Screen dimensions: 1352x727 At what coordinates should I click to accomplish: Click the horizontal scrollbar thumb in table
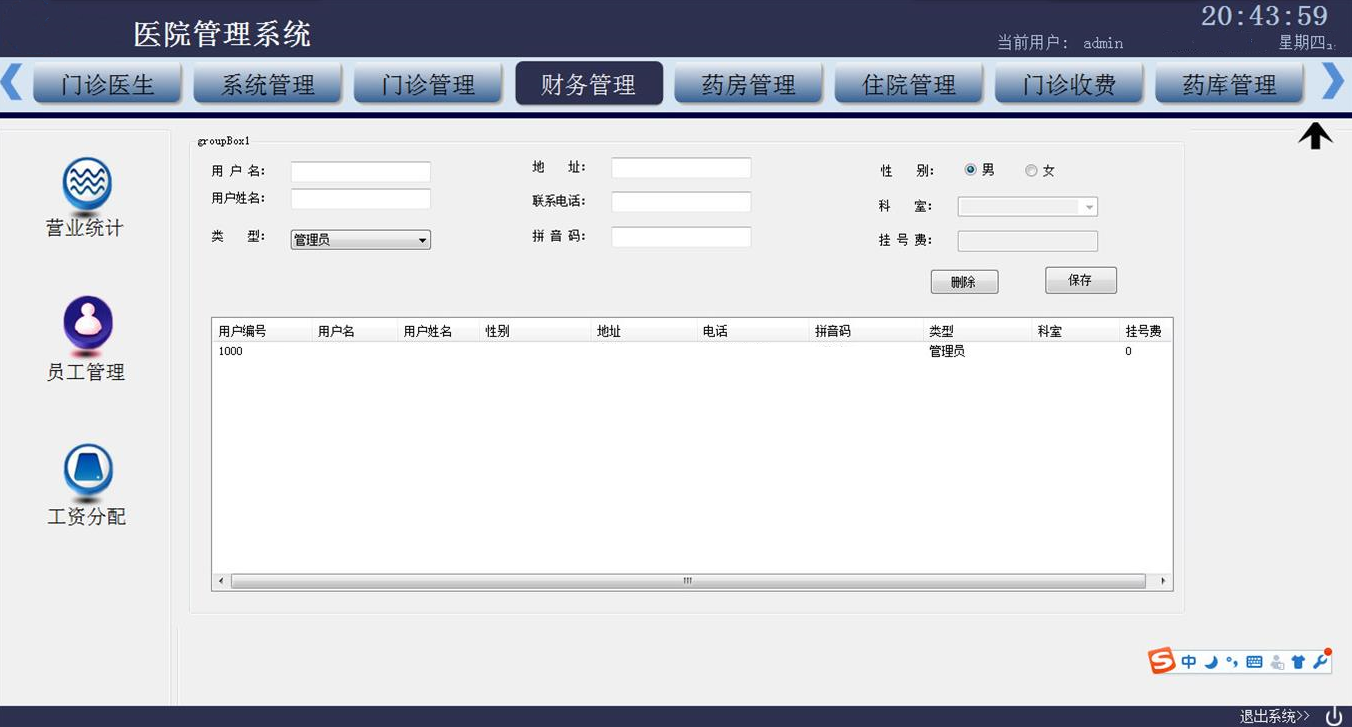click(688, 581)
